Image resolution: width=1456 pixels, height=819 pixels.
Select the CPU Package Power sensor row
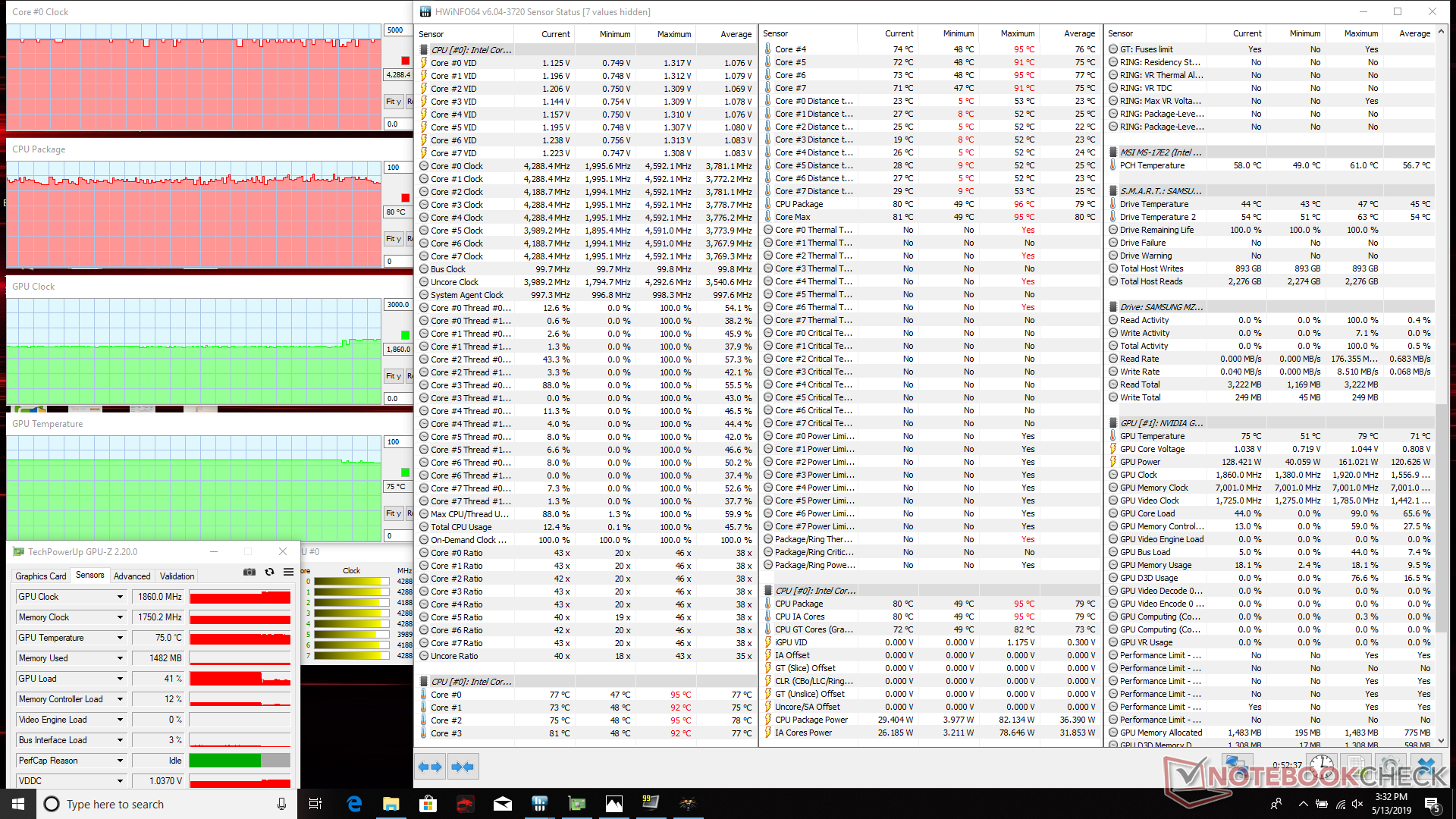pyautogui.click(x=930, y=720)
